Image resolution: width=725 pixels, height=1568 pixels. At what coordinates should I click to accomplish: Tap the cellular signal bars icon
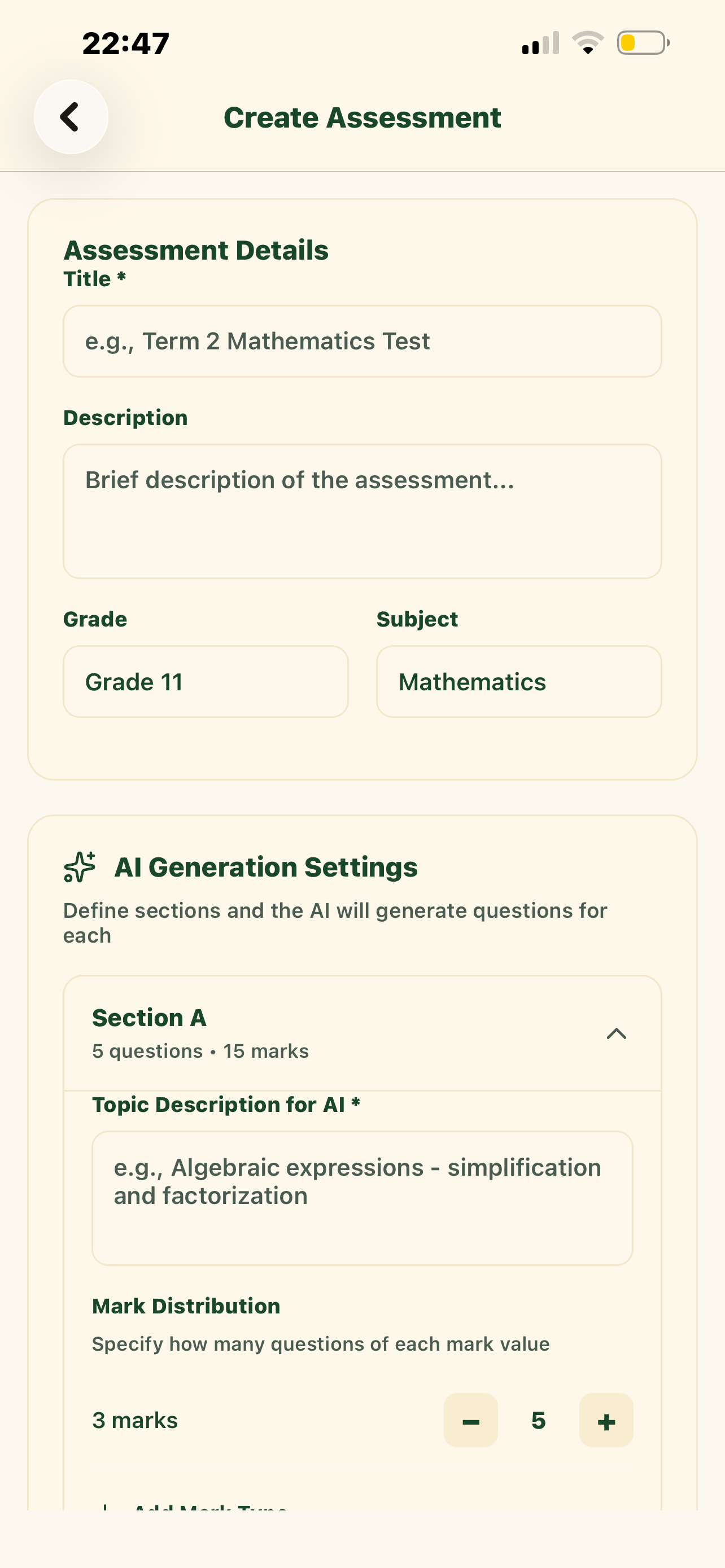pyautogui.click(x=540, y=42)
